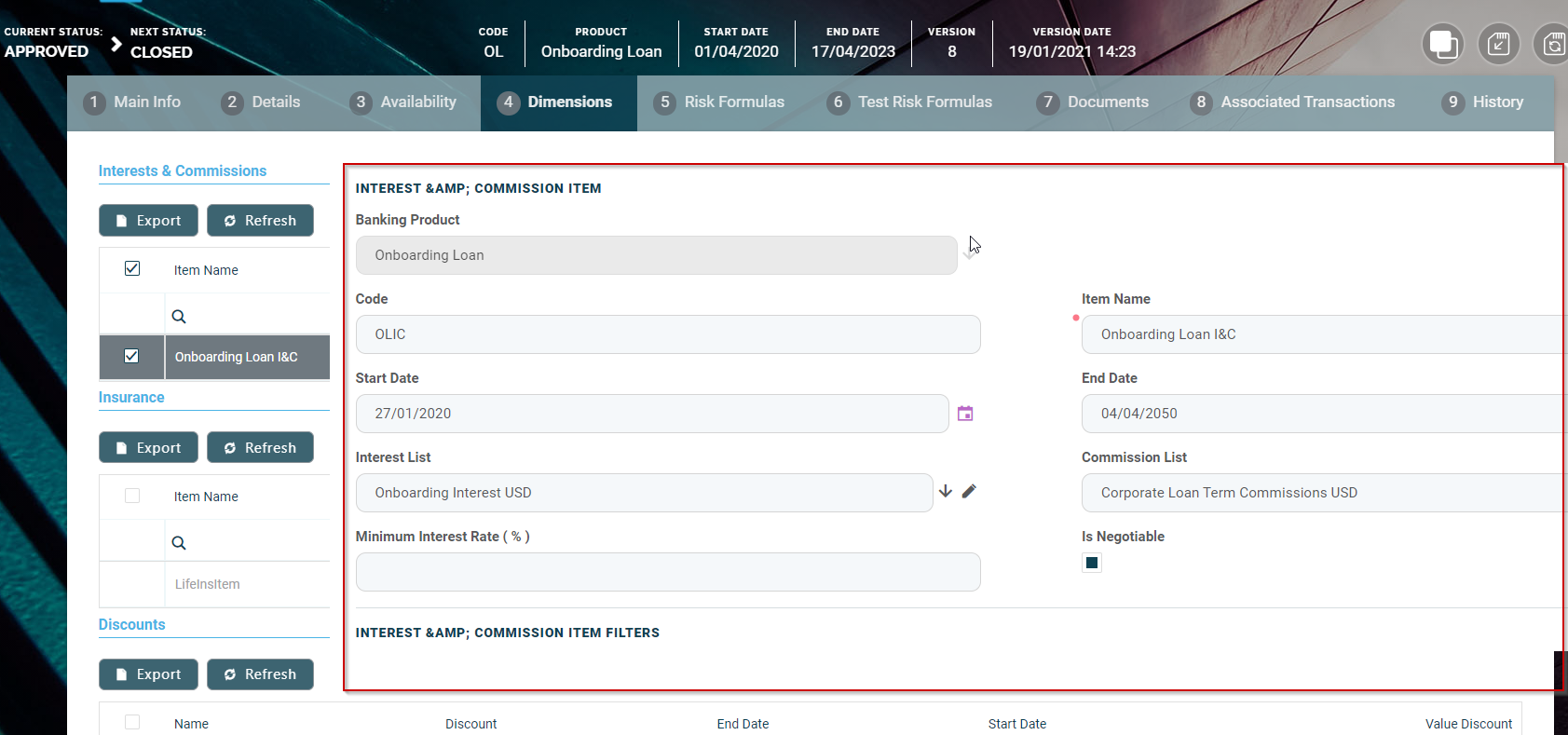
Task: Open the Commission List combo box
Action: pos(1323,493)
